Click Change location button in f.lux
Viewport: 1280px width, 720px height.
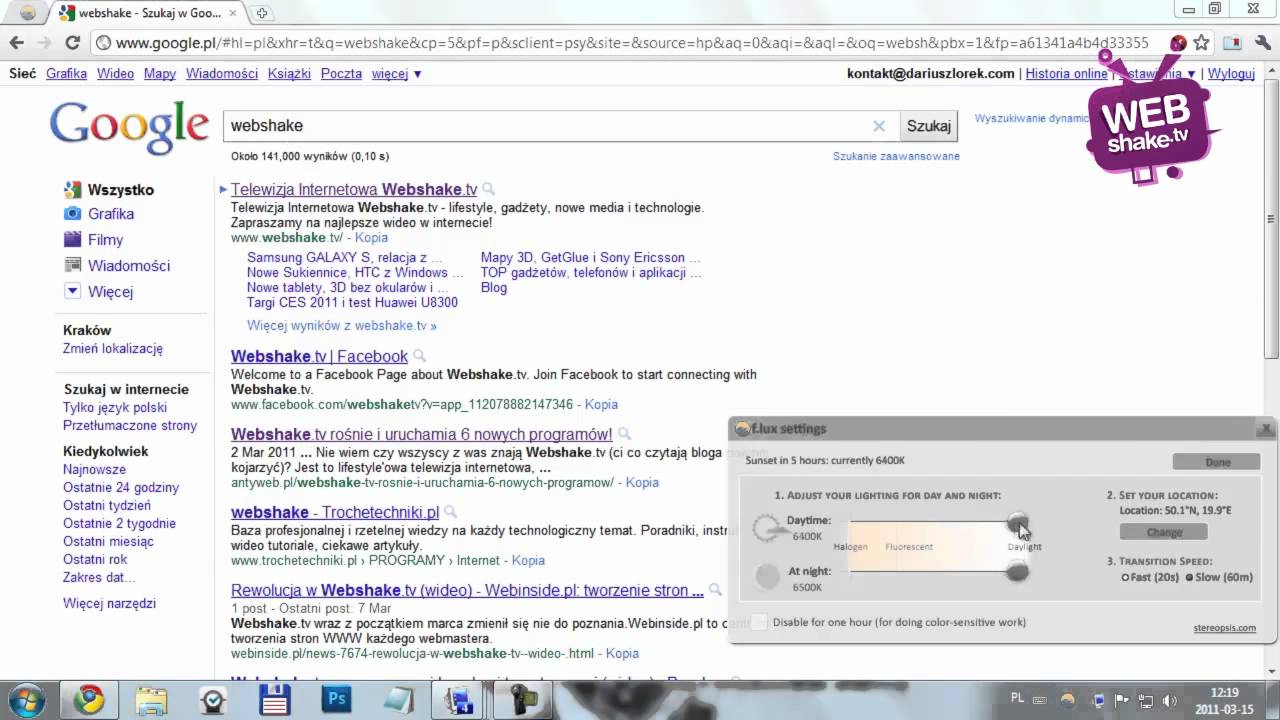tap(1164, 532)
